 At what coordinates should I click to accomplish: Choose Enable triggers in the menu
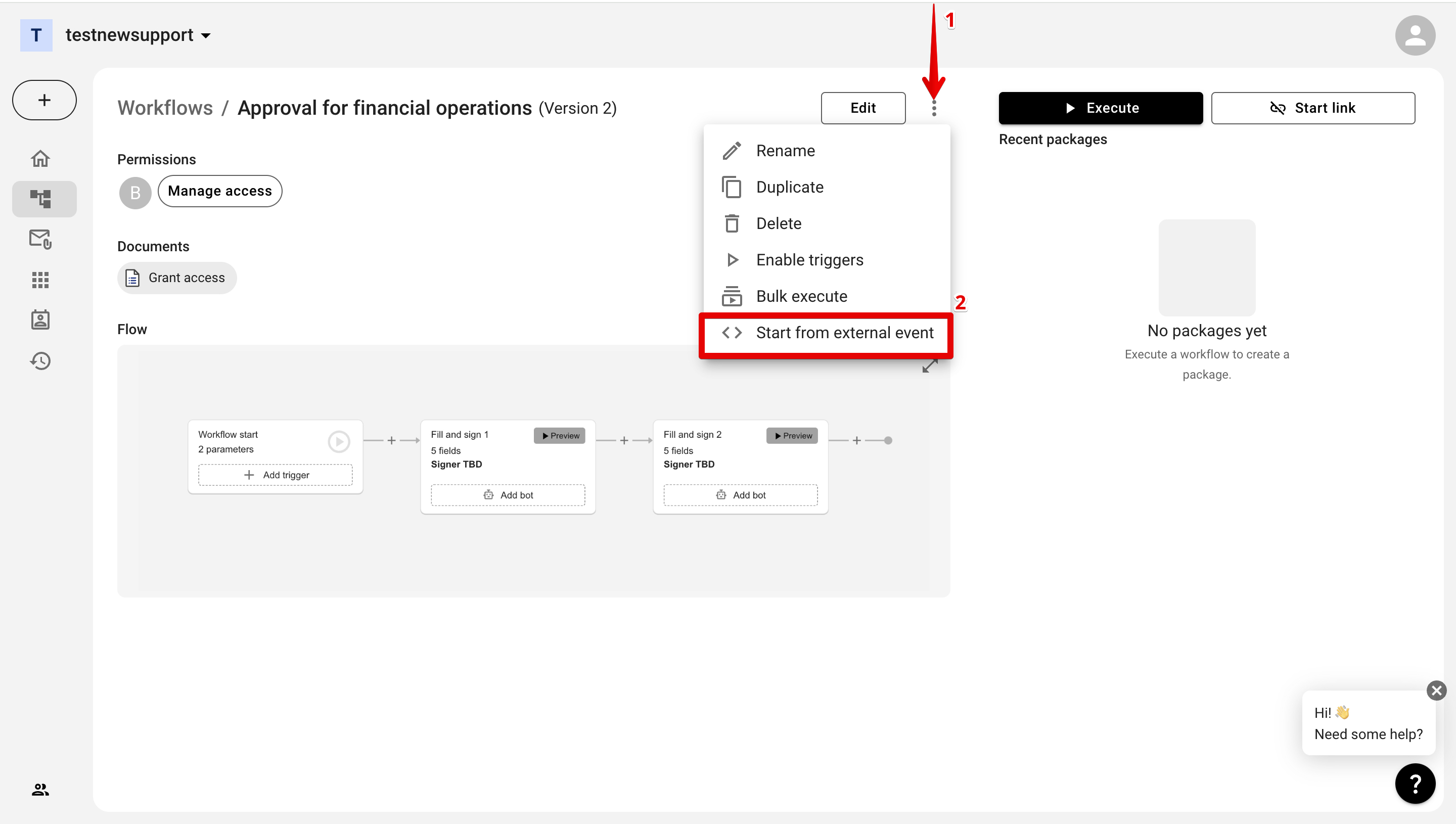pos(826,260)
